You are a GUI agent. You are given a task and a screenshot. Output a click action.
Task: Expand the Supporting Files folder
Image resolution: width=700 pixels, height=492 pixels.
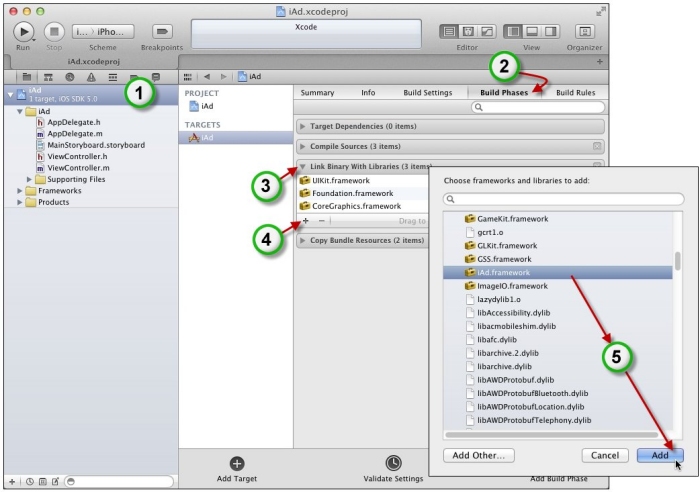click(29, 179)
